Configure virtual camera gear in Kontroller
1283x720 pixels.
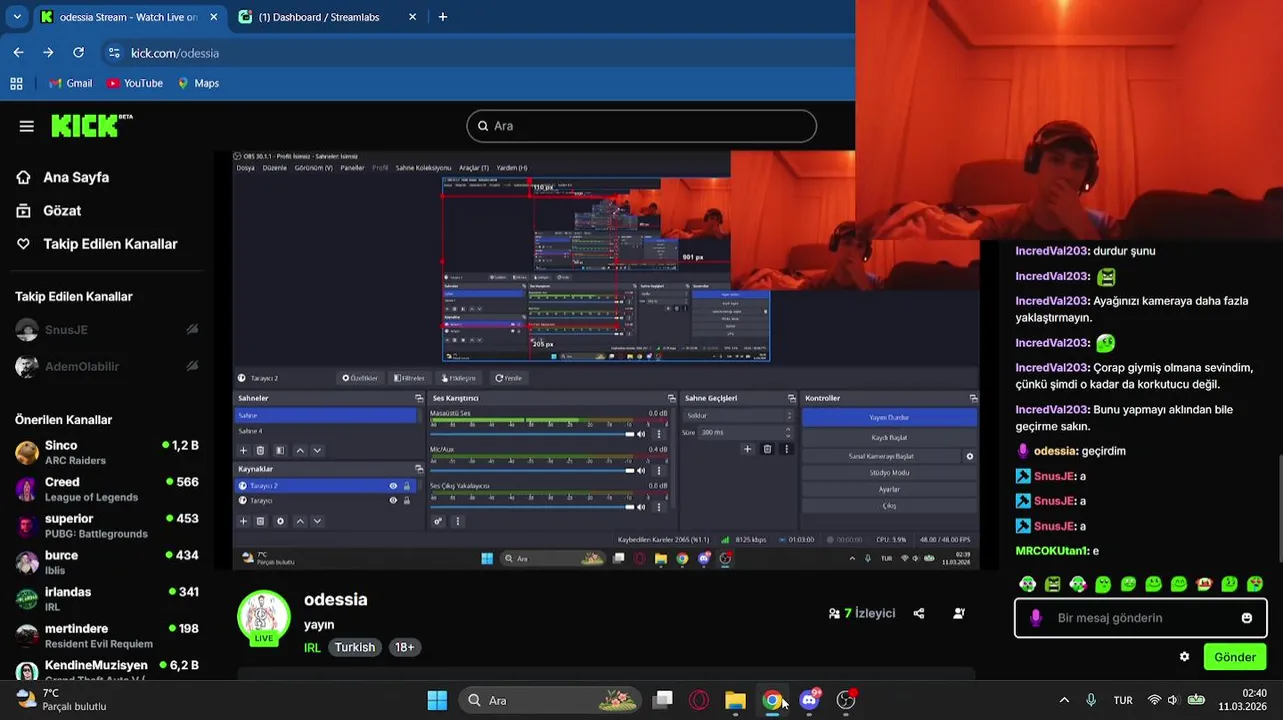(969, 456)
